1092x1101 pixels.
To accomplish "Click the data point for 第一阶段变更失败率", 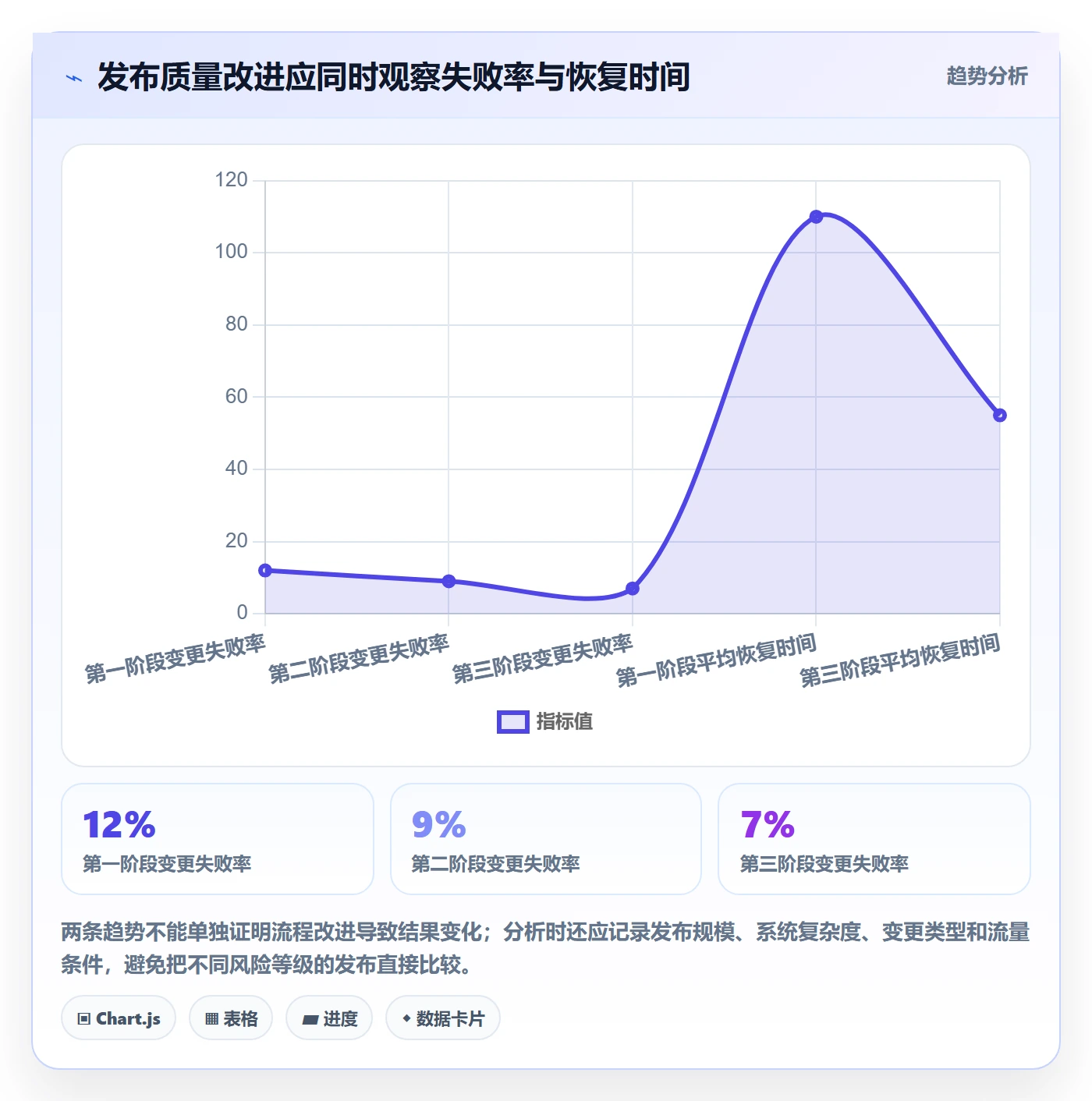I will click(x=265, y=571).
